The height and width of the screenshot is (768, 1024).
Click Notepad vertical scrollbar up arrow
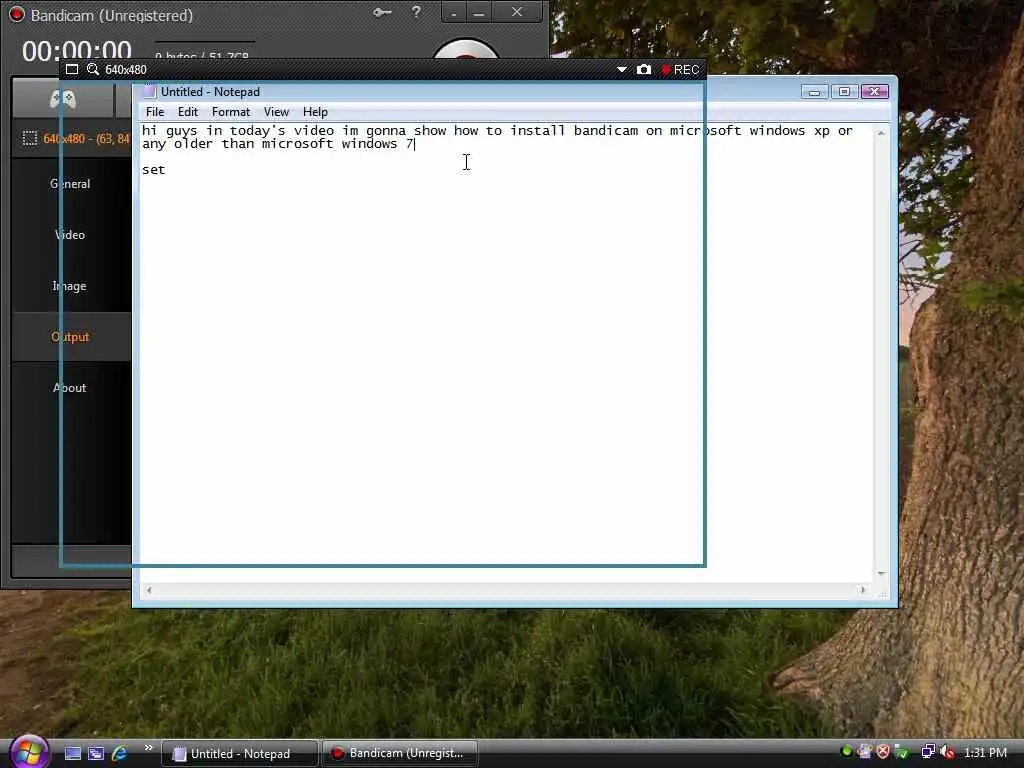(882, 133)
